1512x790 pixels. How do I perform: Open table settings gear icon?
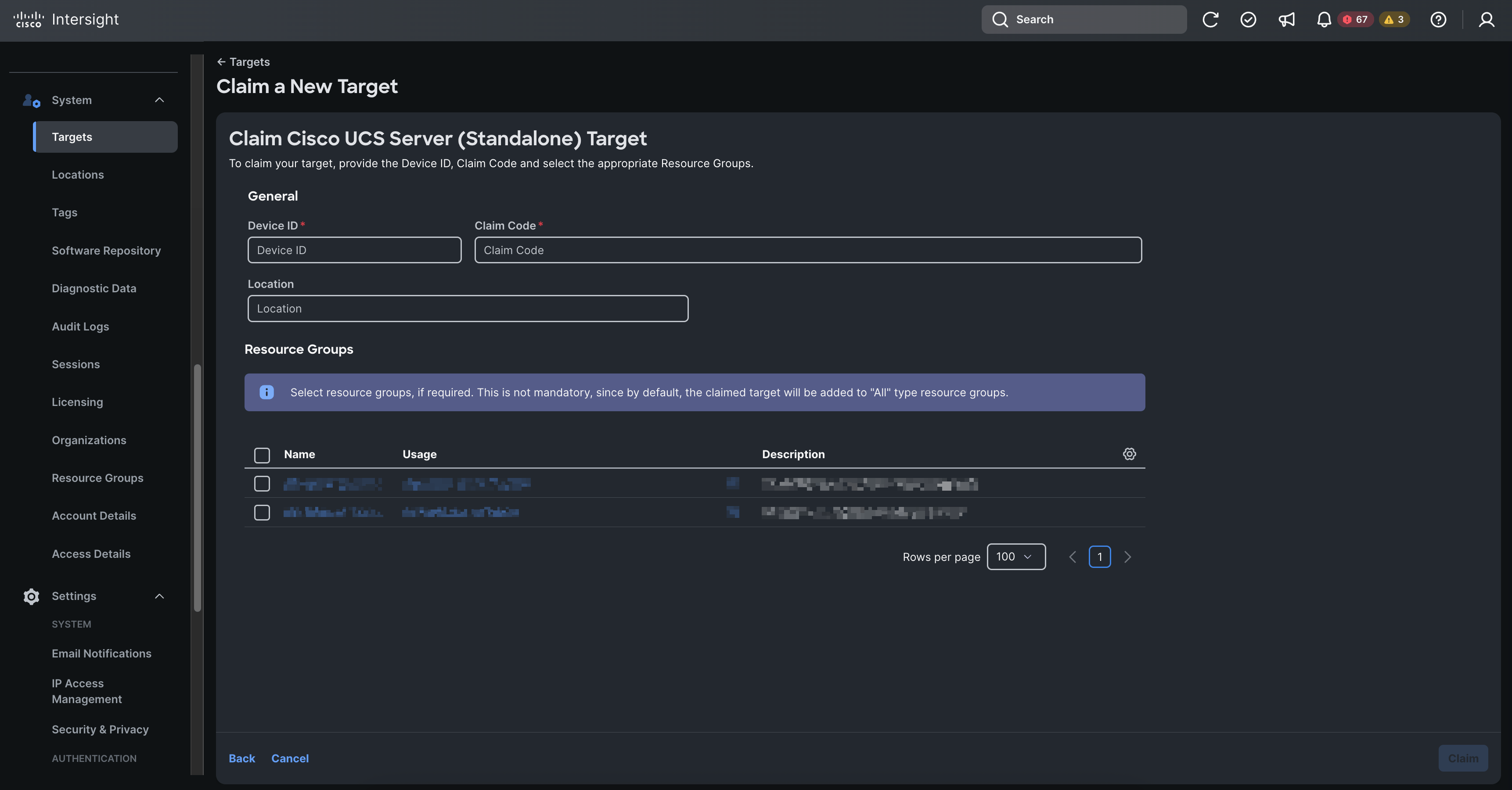click(1129, 454)
